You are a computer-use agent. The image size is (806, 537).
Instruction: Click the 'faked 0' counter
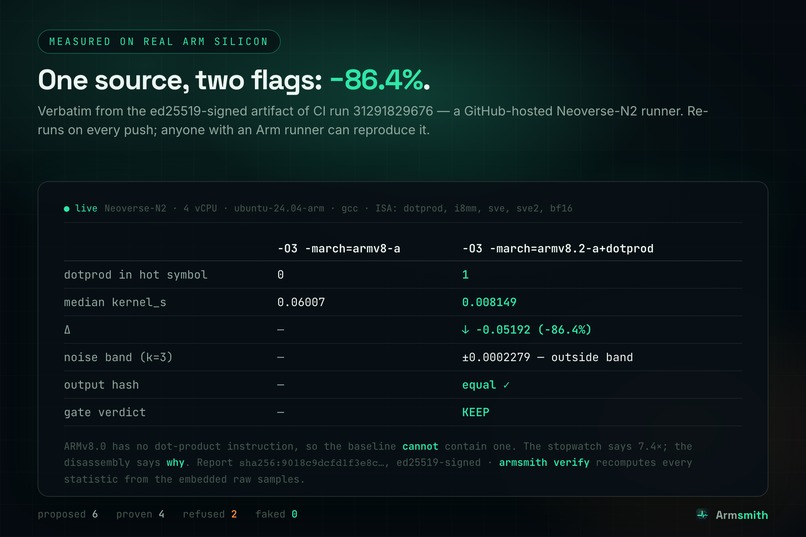277,514
